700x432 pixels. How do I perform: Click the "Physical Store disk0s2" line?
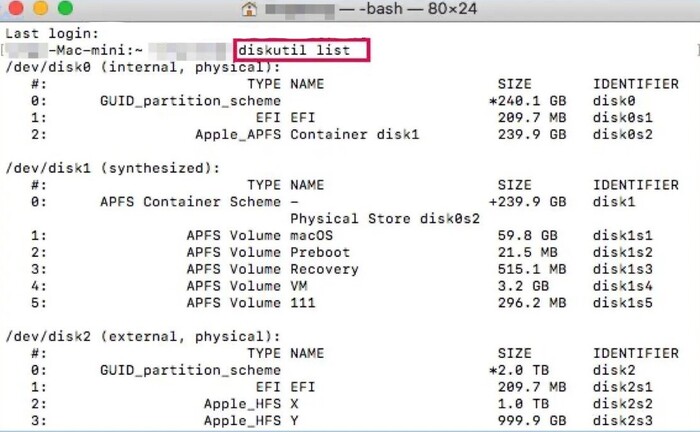385,218
